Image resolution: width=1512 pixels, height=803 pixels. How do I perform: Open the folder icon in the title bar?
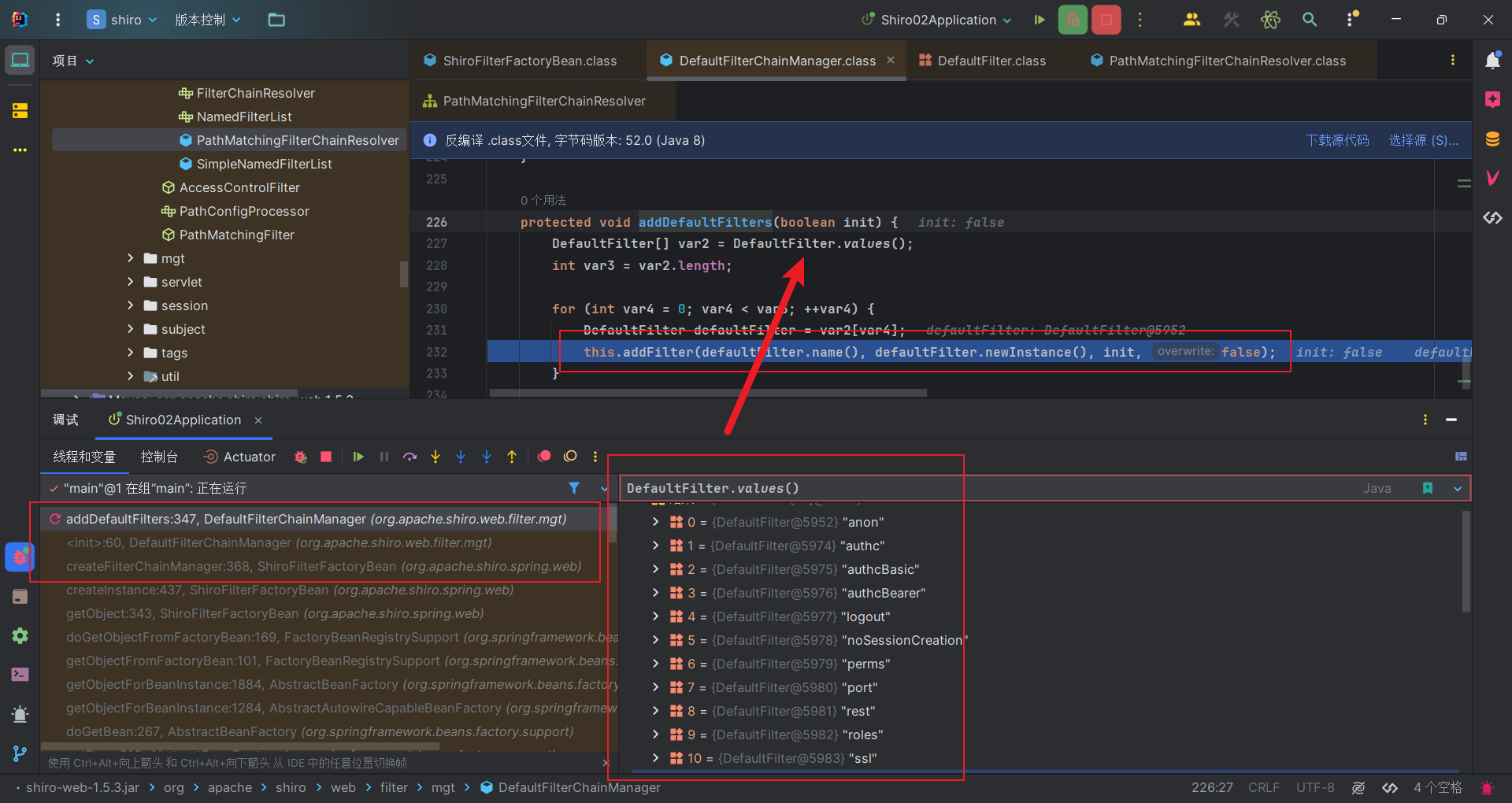tap(276, 20)
